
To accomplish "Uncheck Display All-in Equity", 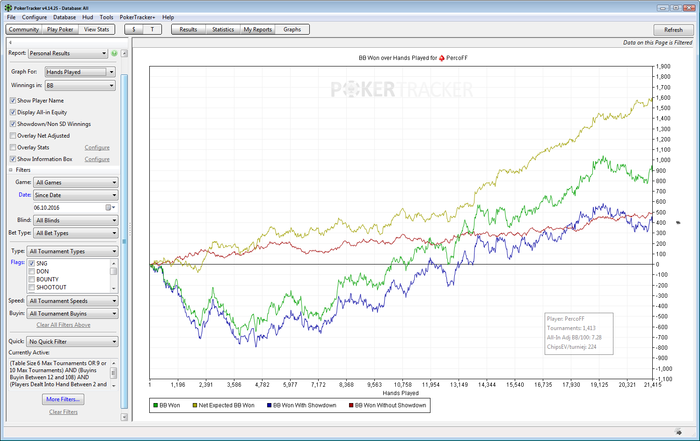I will (x=13, y=112).
